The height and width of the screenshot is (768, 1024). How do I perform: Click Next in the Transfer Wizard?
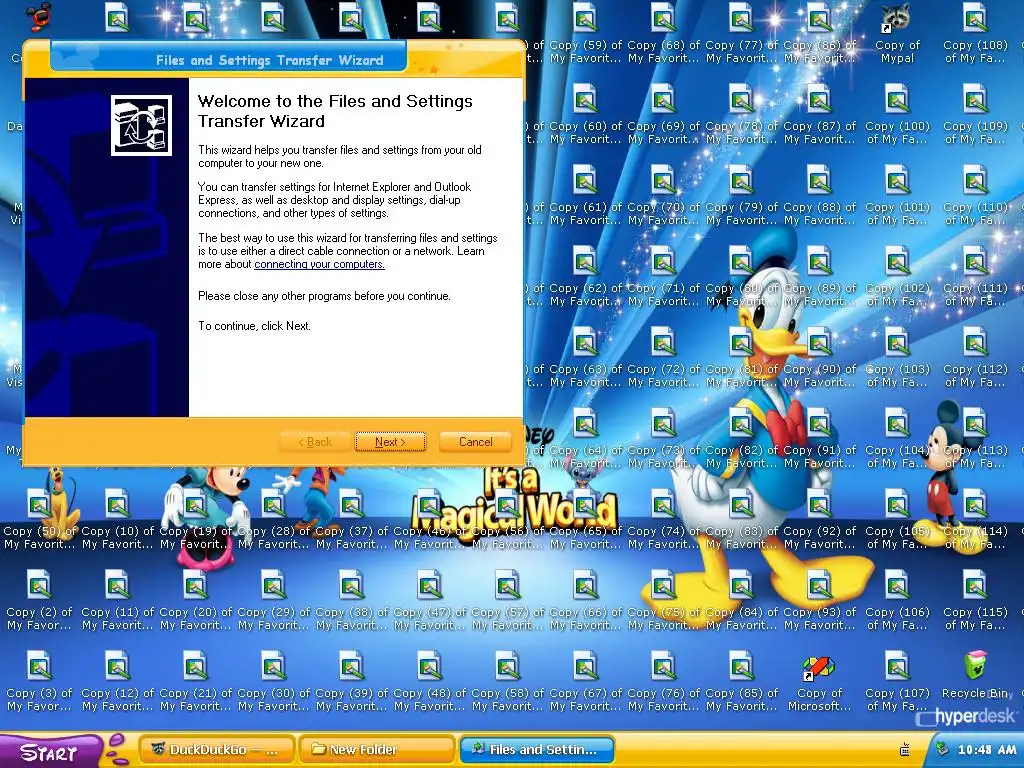(x=391, y=442)
